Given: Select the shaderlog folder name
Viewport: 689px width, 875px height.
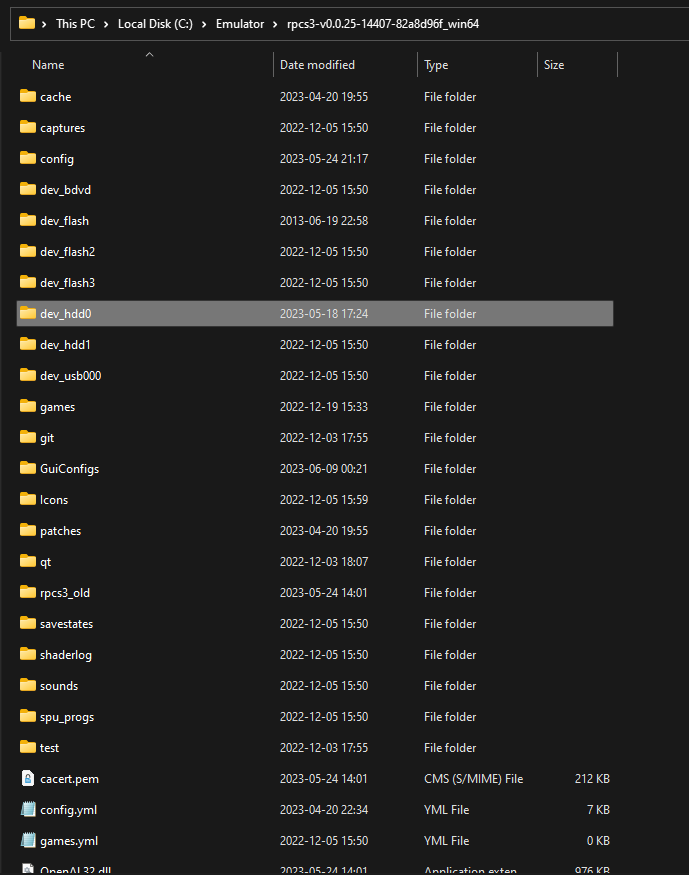Looking at the screenshot, I should click(66, 655).
